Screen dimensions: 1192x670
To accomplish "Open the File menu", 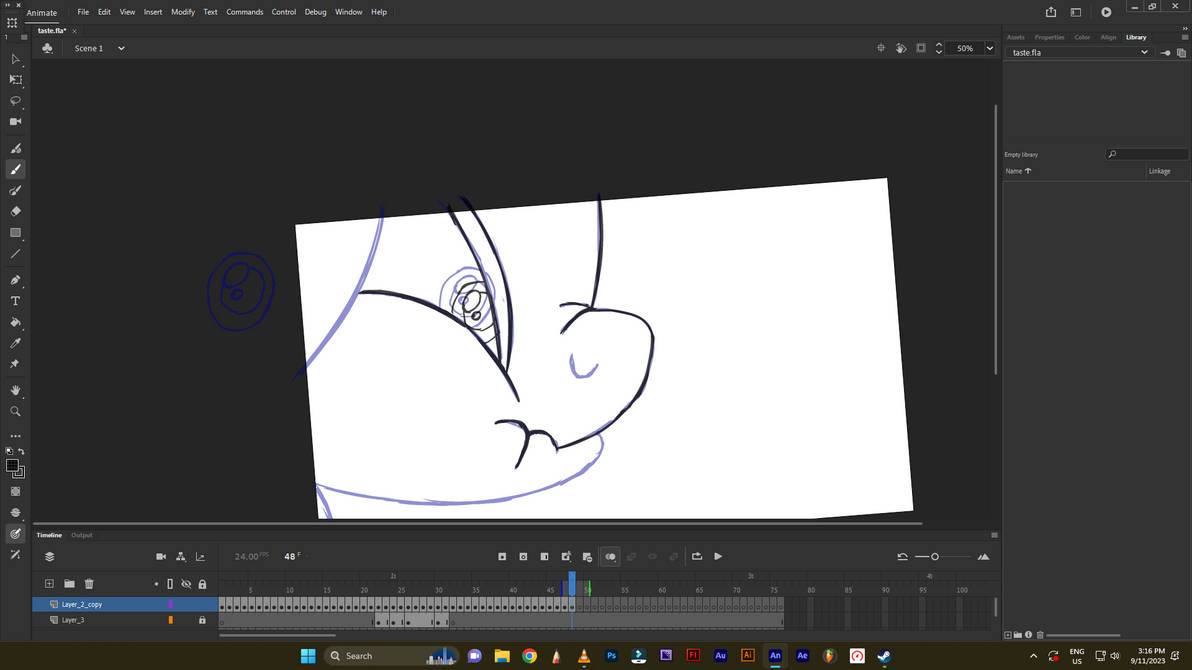I will (x=83, y=12).
